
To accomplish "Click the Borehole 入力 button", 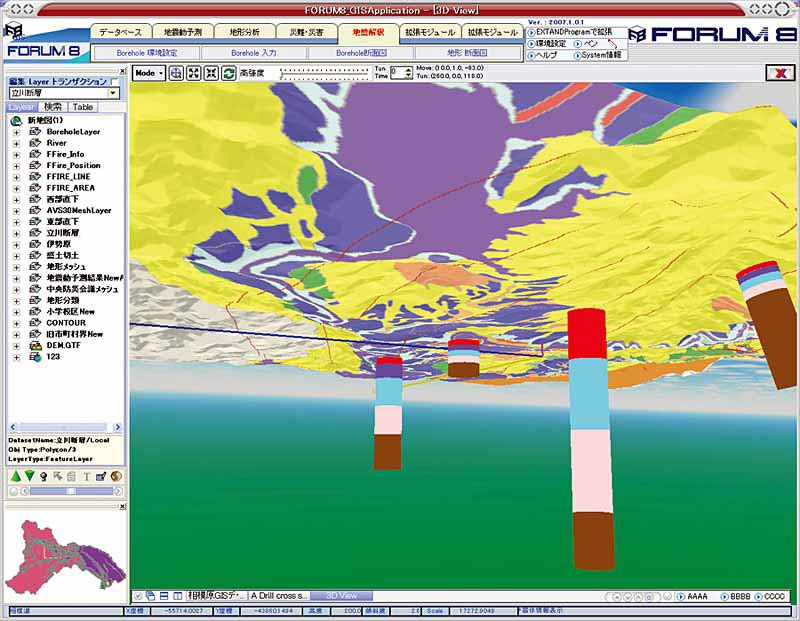I will tap(254, 53).
